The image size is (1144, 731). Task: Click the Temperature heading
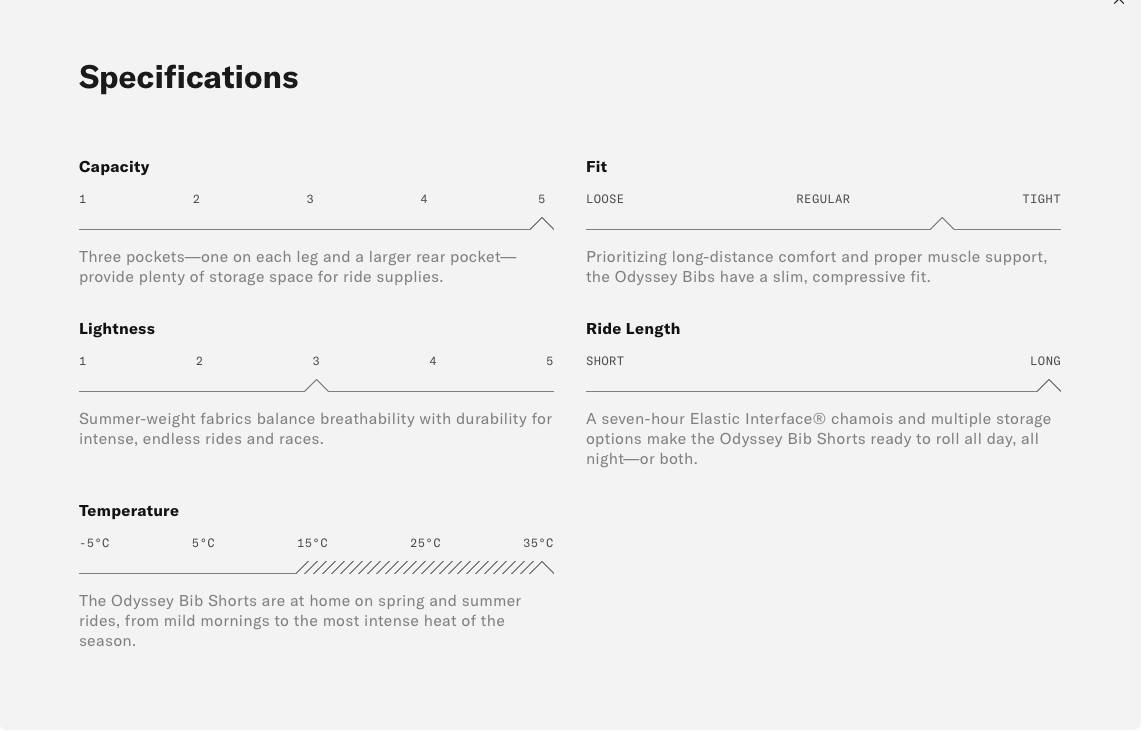pos(129,511)
